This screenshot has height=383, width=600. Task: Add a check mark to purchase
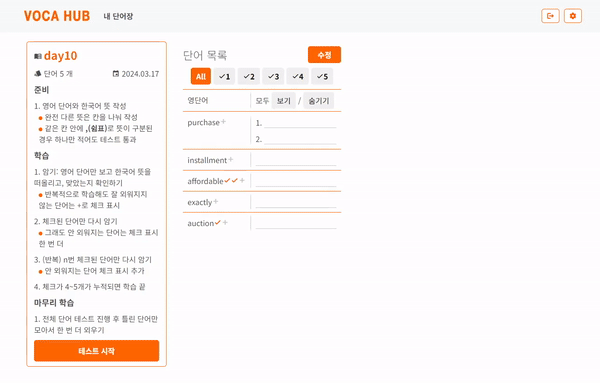223,122
